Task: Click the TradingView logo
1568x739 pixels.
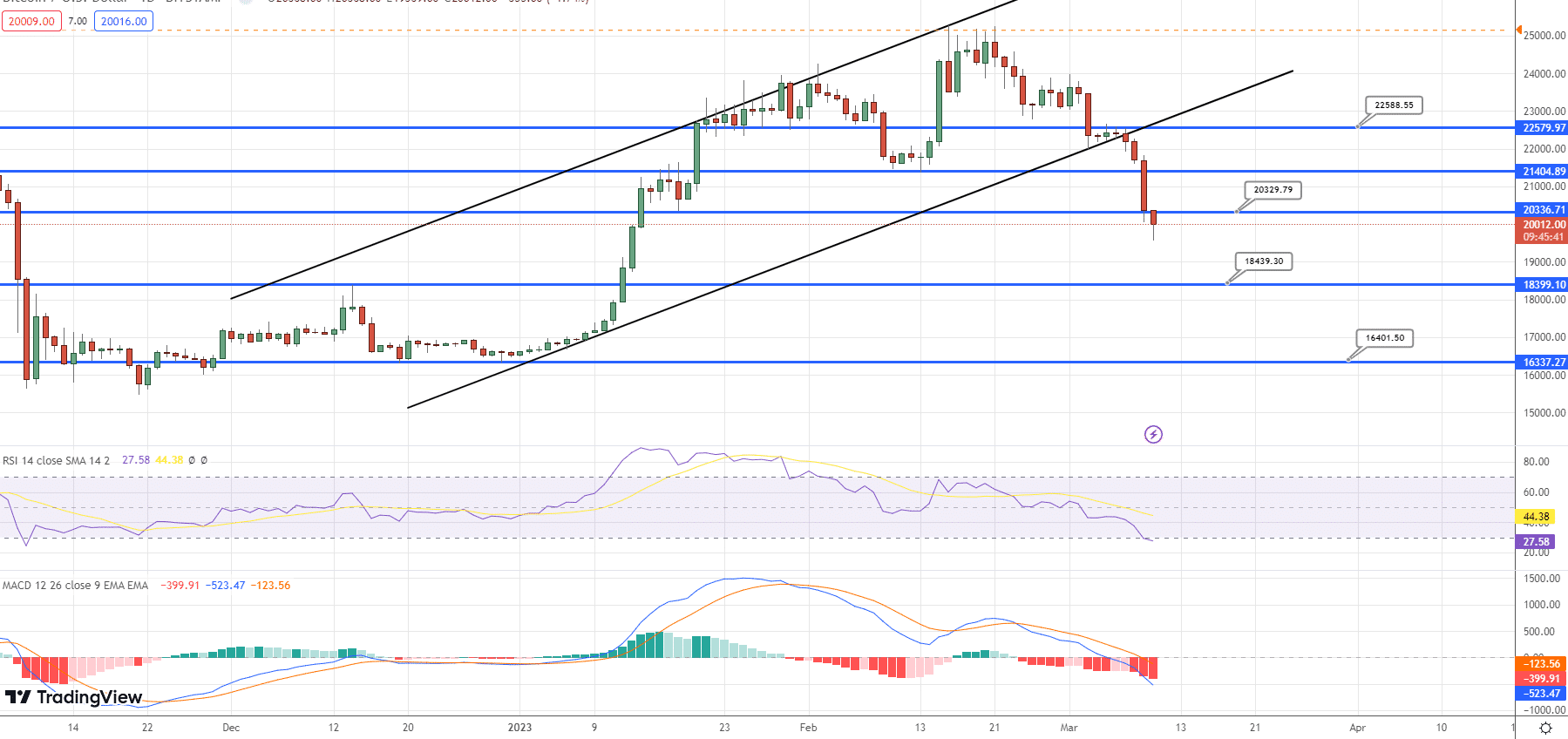Action: click(x=73, y=697)
